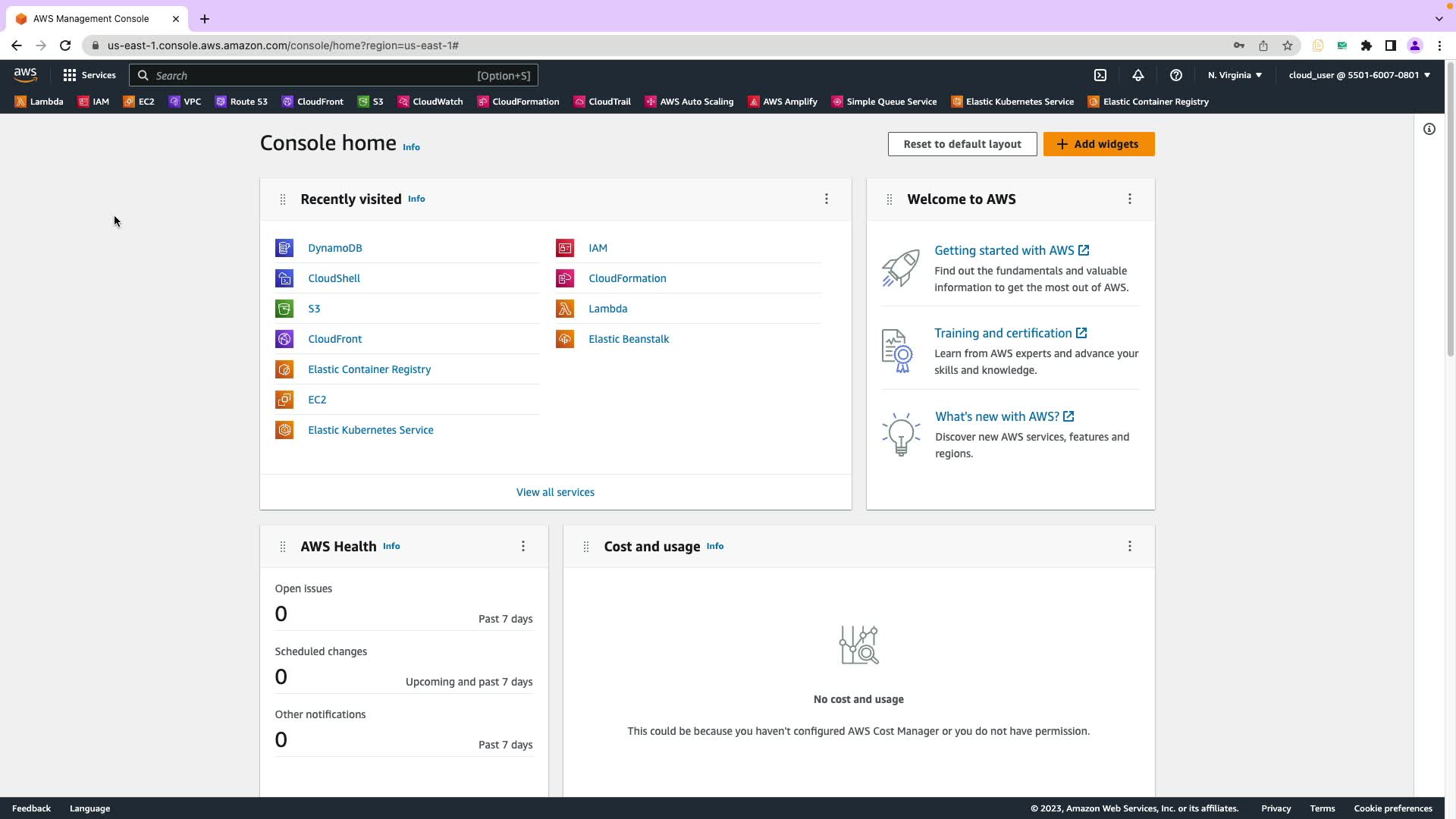Click the DynamoDB service icon
Image resolution: width=1456 pixels, height=819 pixels.
coord(284,248)
